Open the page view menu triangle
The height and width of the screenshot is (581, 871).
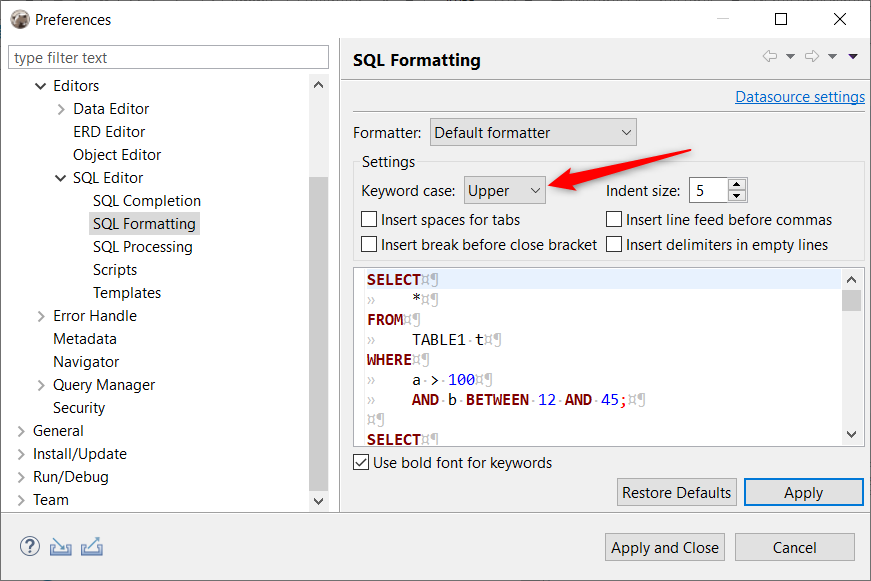tap(853, 56)
